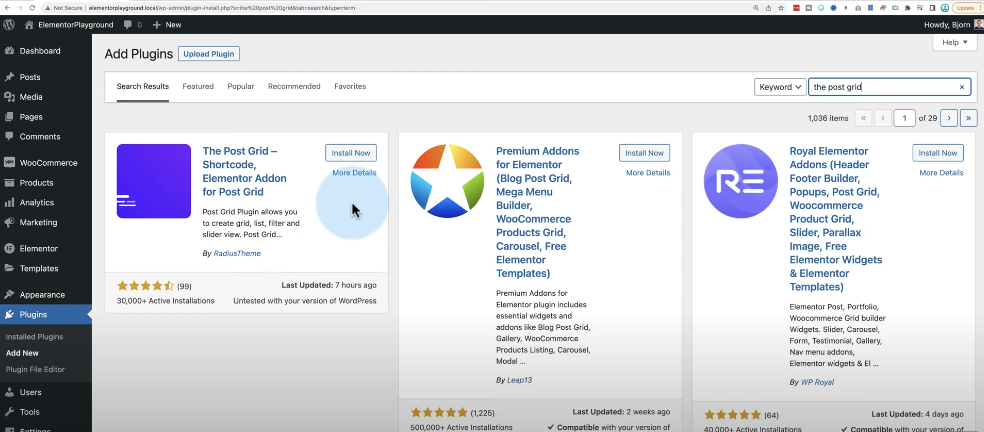Open the Plugin File Editor submenu
The image size is (984, 432).
coord(35,369)
